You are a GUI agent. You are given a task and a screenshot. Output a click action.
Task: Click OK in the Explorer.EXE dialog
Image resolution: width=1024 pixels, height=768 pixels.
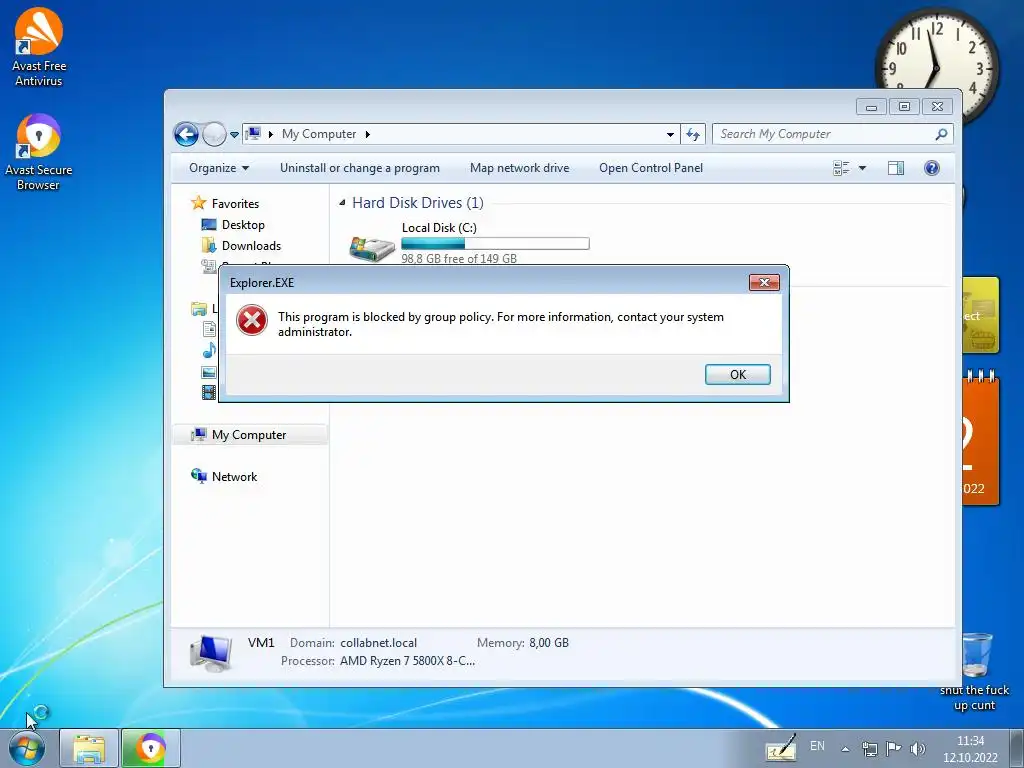coord(737,374)
